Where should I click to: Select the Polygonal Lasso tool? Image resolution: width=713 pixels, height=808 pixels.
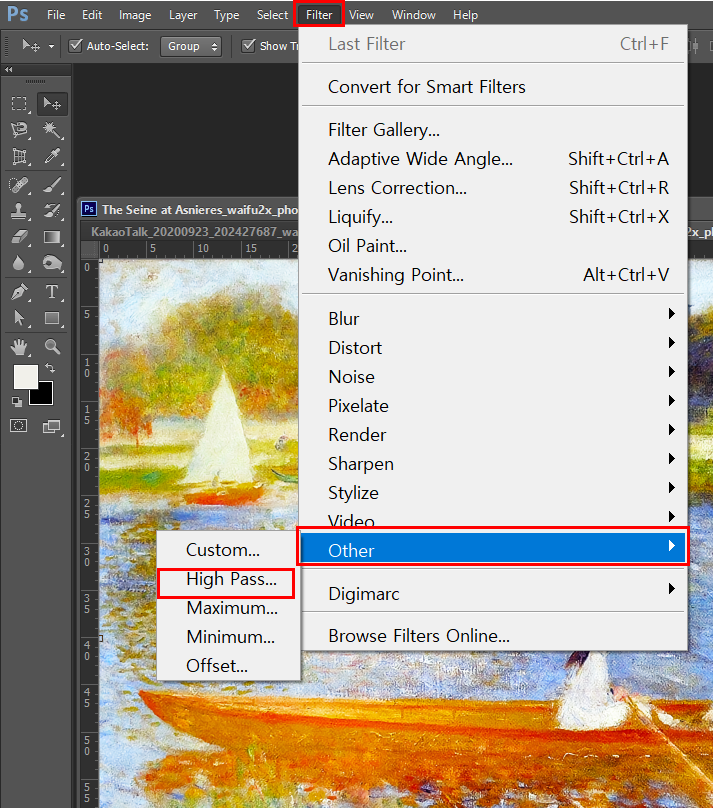tap(20, 129)
